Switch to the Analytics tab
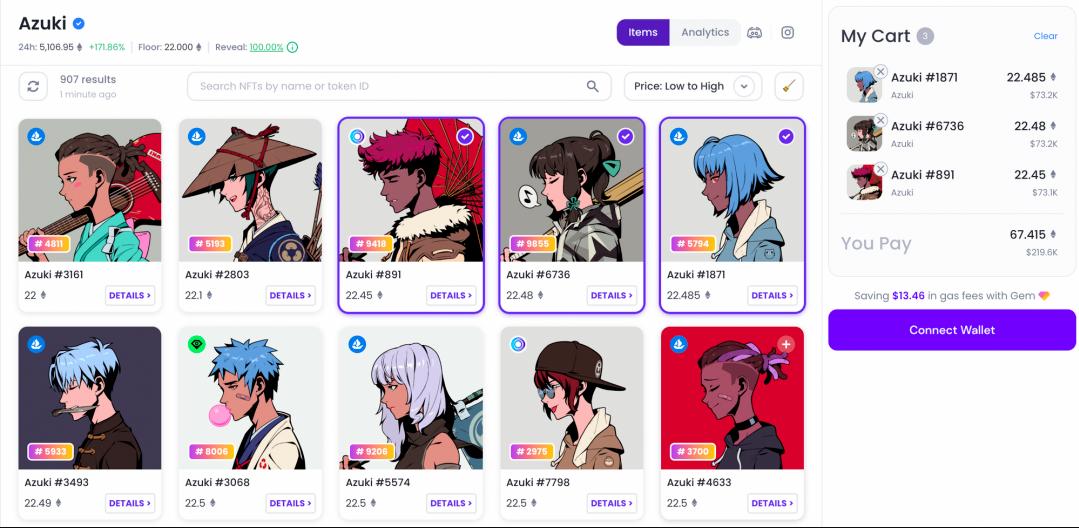Viewport: 1079px width, 528px height. tap(705, 32)
